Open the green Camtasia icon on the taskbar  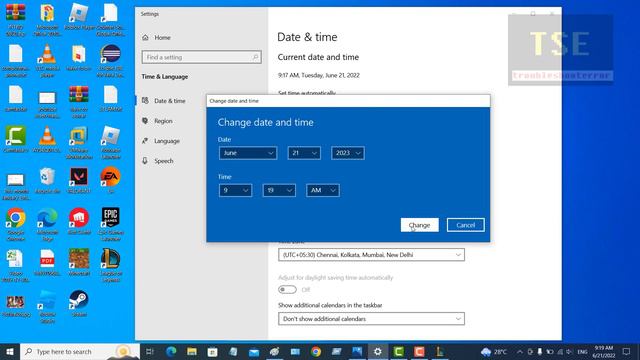pyautogui.click(x=399, y=351)
